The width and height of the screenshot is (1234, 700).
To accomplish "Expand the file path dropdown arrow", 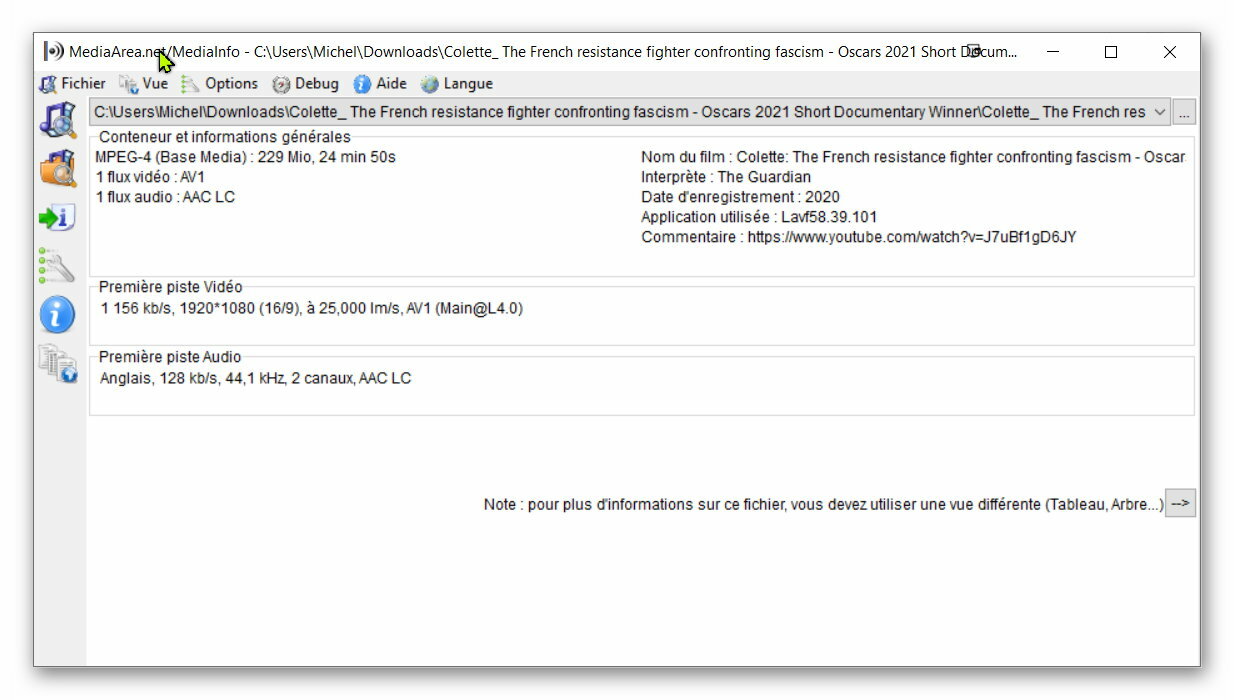I will tap(1160, 112).
